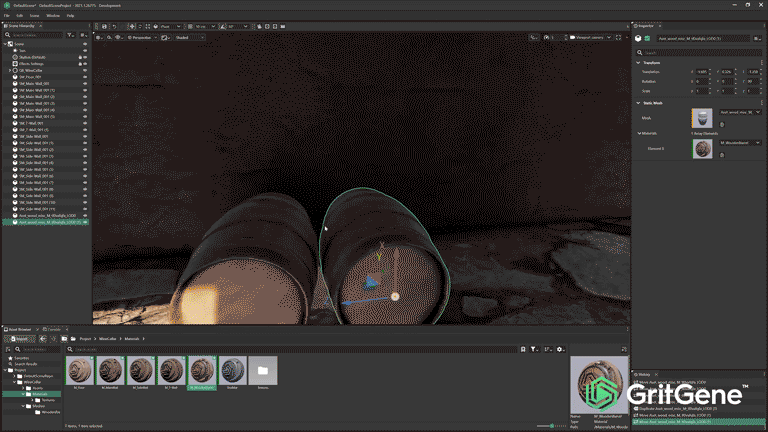This screenshot has height=432, width=768.
Task: Toggle the eye of the highlighted Asset_wood_misc row
Action: tap(85, 222)
